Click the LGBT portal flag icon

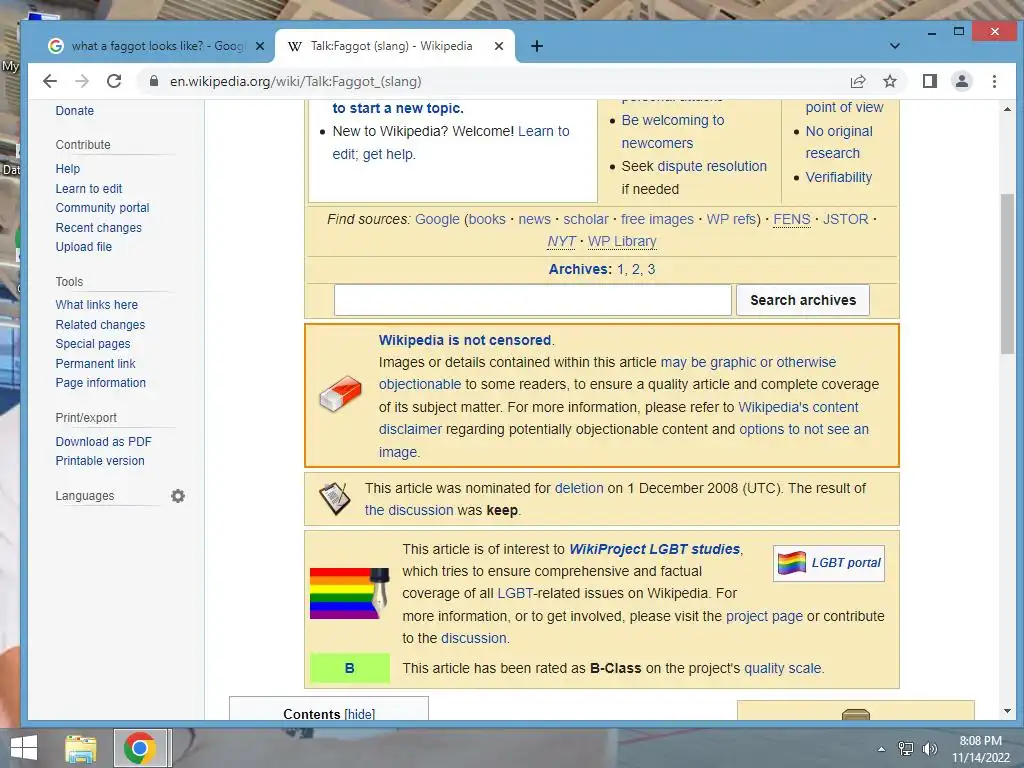[x=792, y=562]
